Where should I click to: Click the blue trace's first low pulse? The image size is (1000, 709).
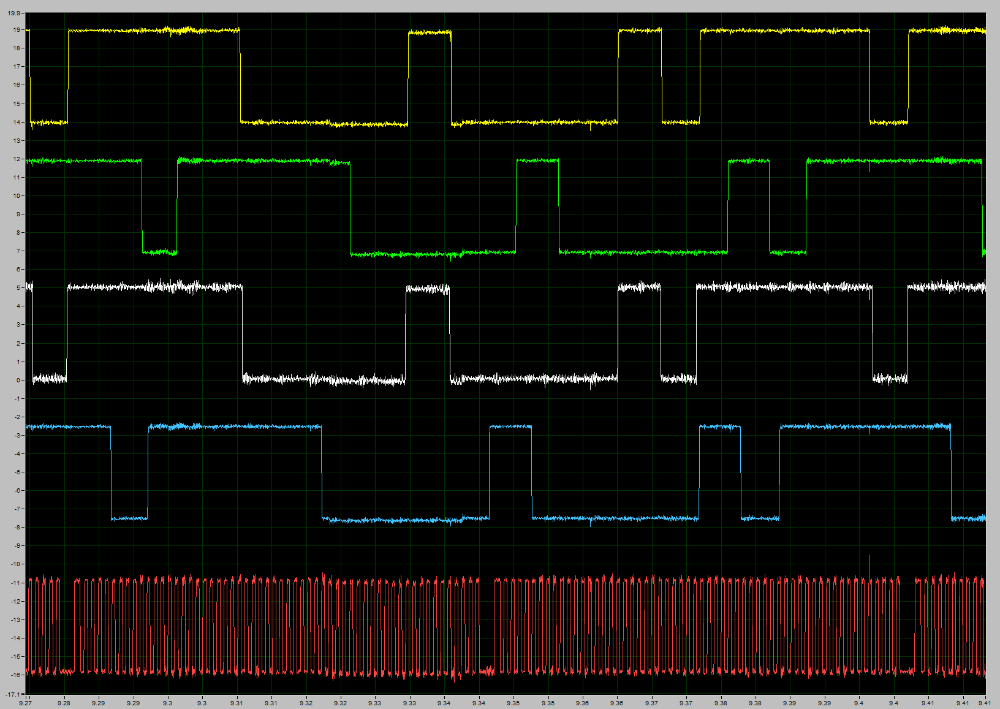pyautogui.click(x=129, y=518)
